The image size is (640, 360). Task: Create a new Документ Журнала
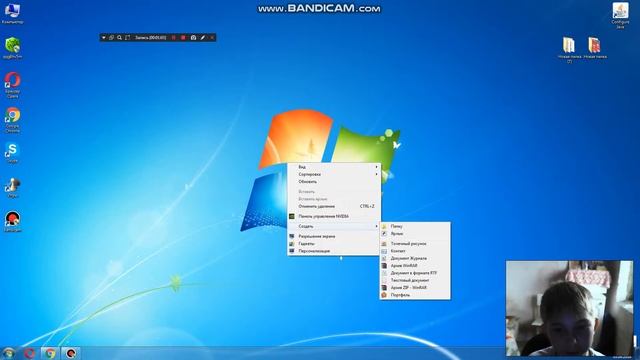pos(415,258)
